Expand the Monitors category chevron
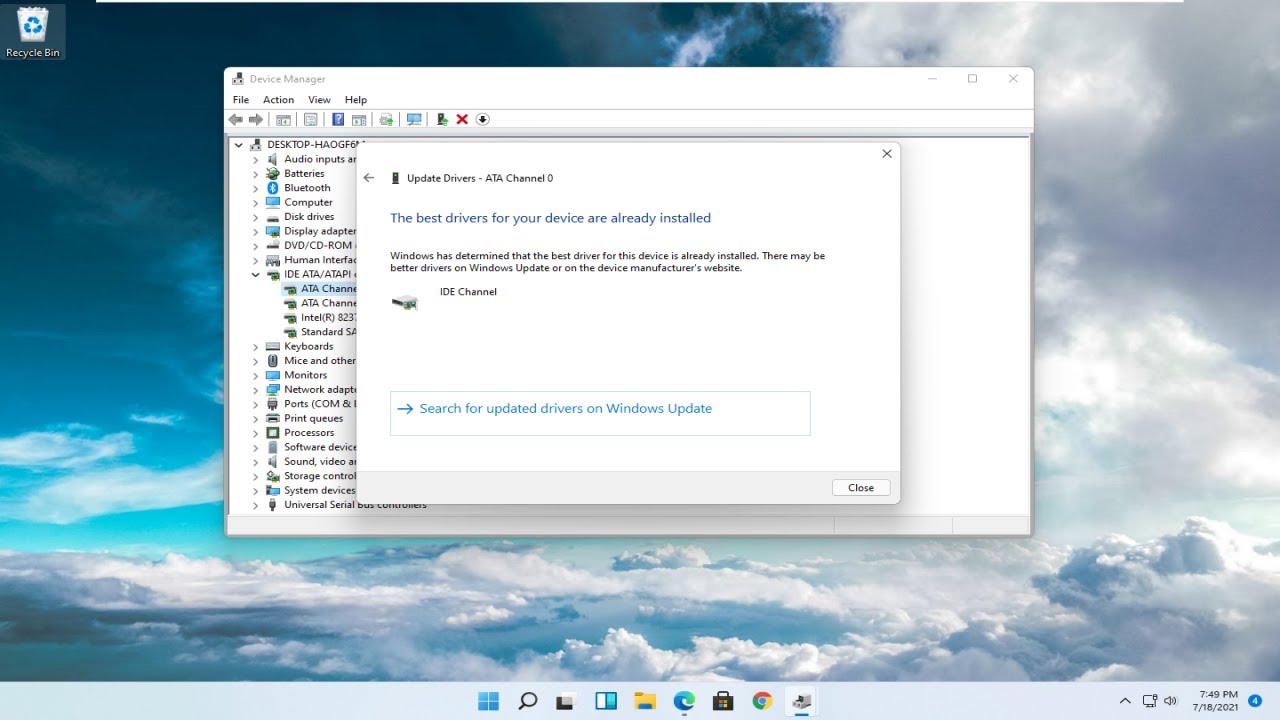The height and width of the screenshot is (720, 1280). 255,375
